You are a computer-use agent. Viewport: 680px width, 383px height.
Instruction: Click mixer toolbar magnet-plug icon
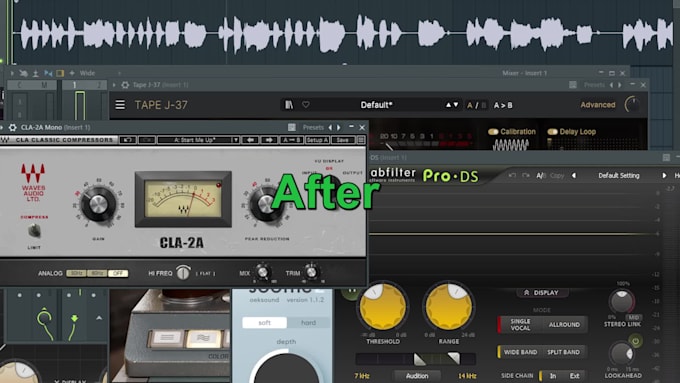(x=23, y=73)
